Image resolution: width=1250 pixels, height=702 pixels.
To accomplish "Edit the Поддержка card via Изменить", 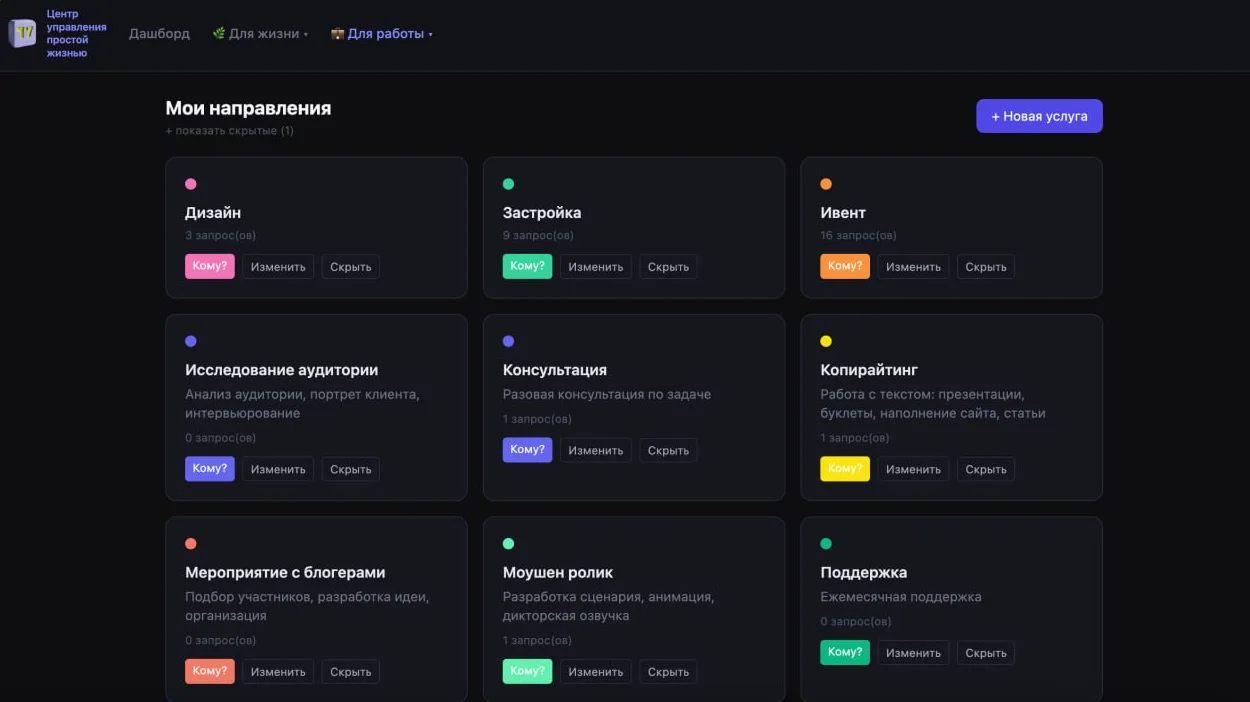I will coord(913,653).
